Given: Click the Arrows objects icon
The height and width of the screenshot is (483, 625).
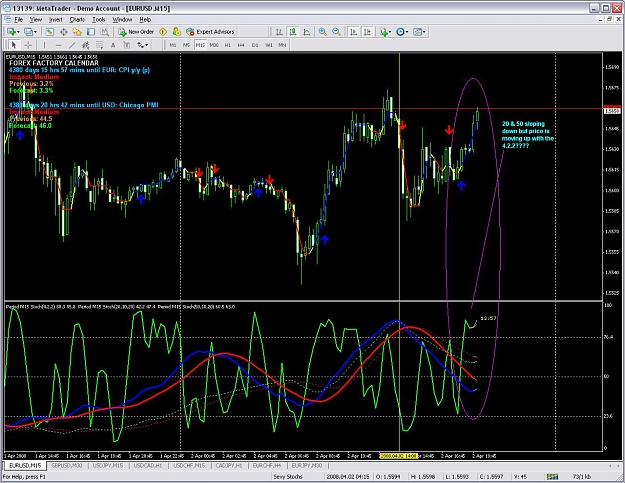Looking at the screenshot, I should (x=140, y=45).
